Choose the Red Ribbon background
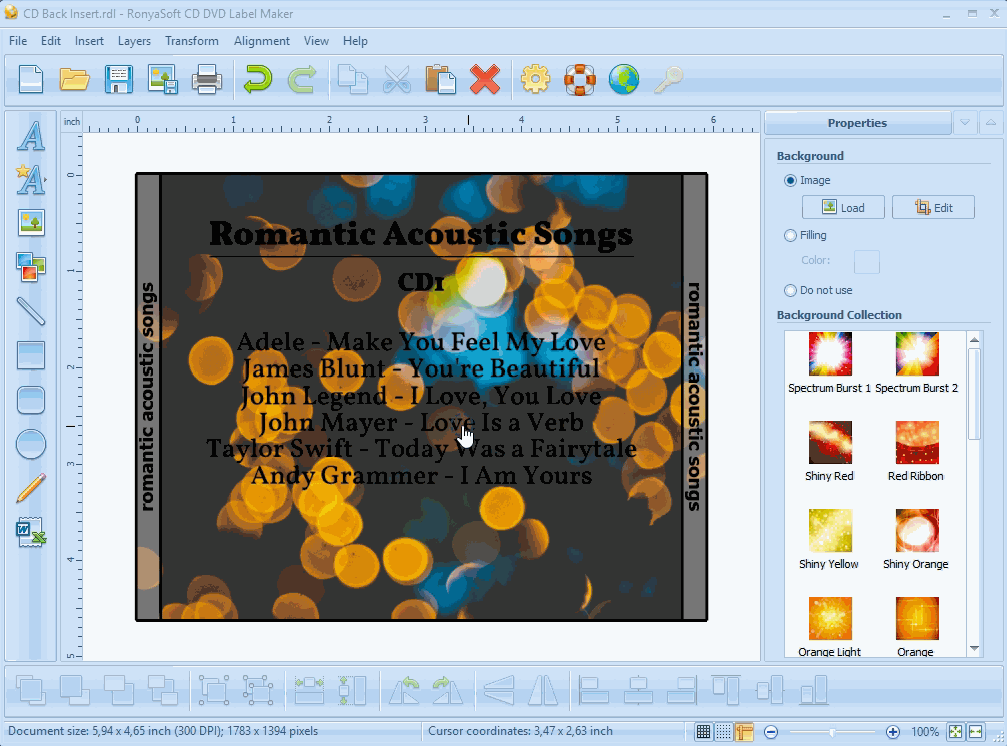 coord(916,451)
